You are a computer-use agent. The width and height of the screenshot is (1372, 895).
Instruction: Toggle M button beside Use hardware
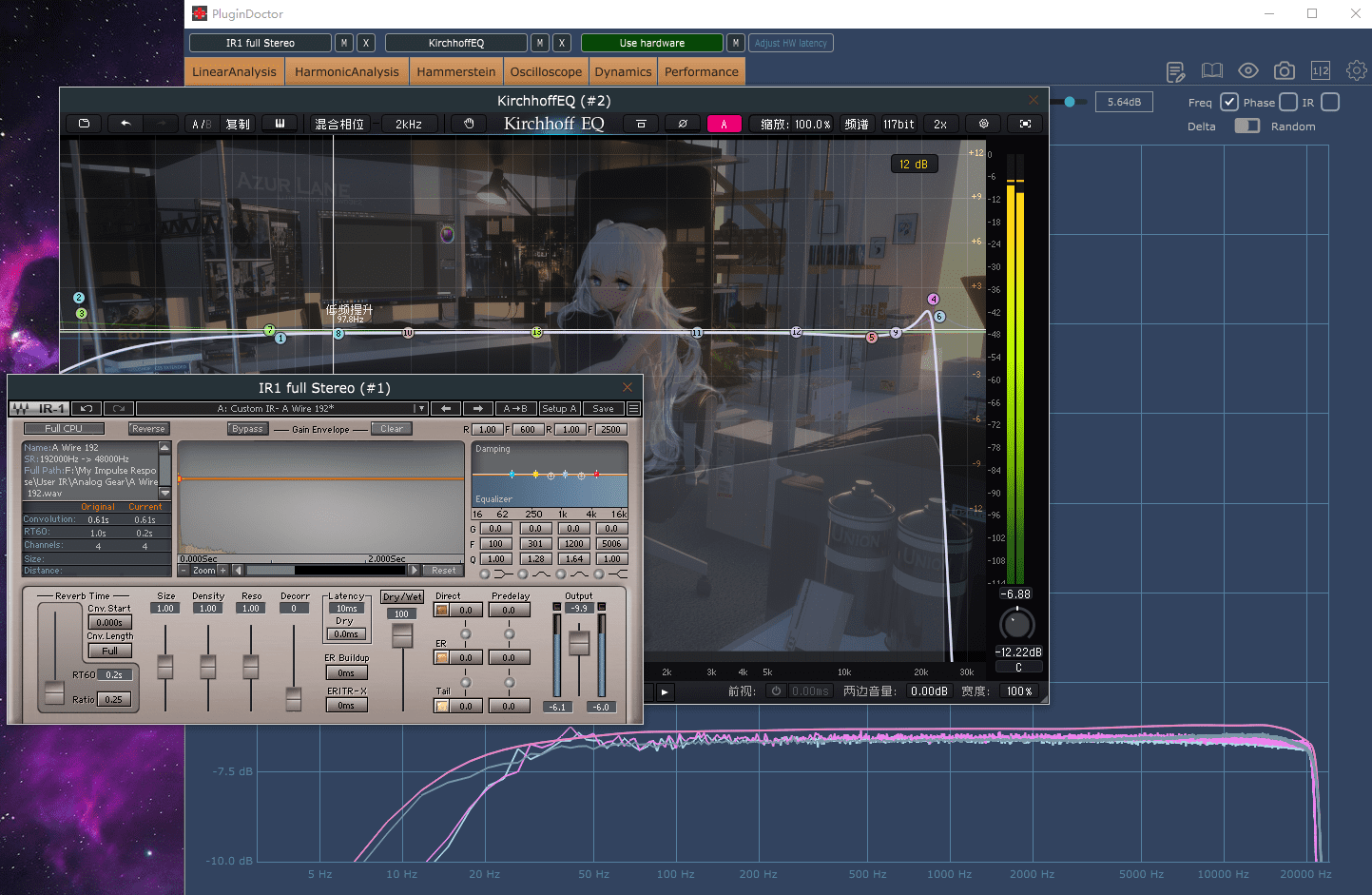point(736,43)
